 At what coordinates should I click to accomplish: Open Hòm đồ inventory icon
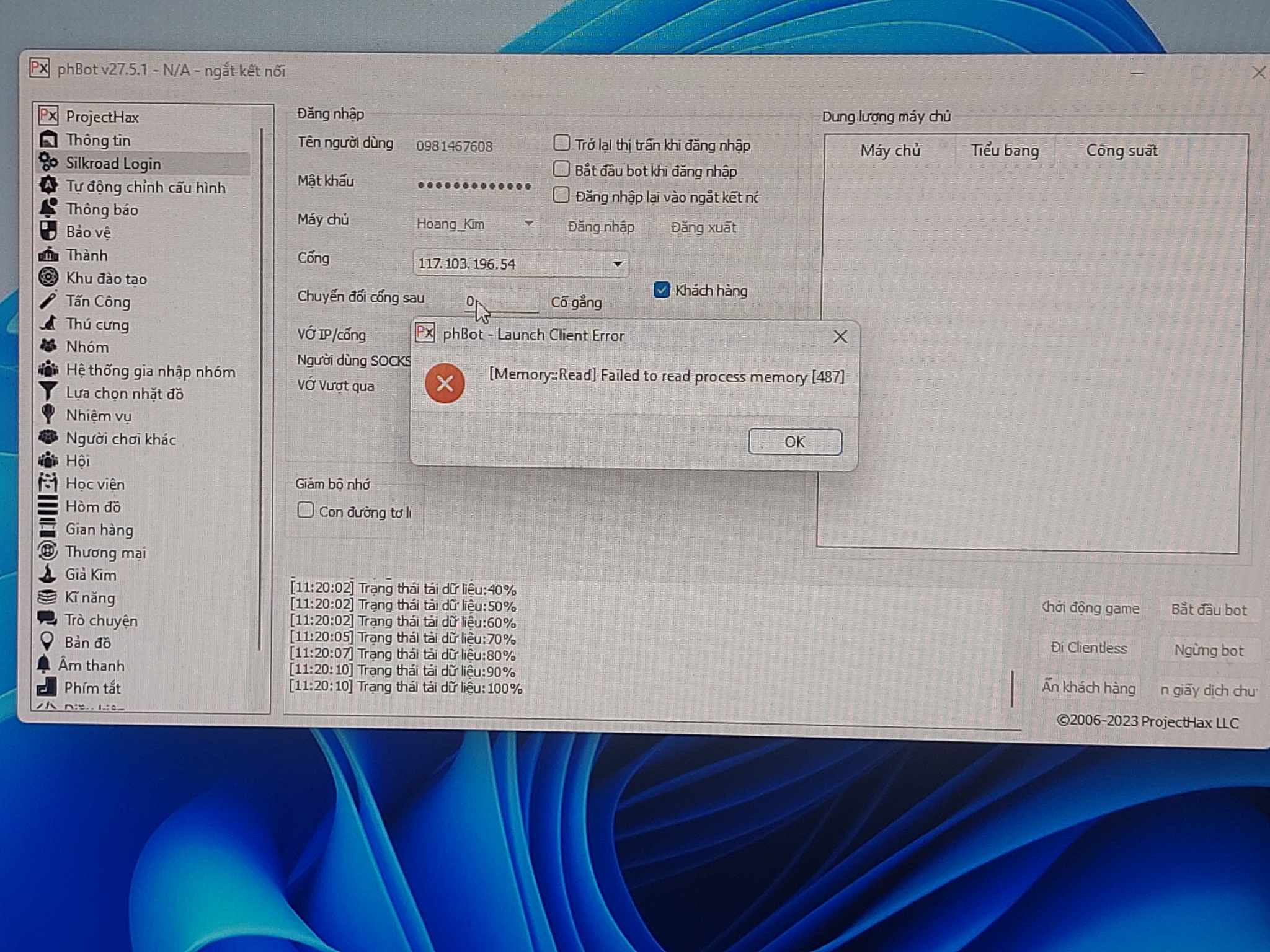pos(48,506)
